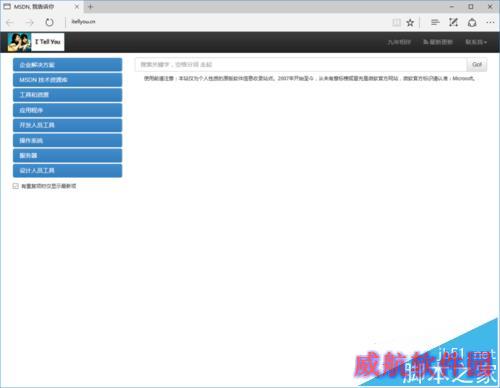Open reading view from address bar
The height and width of the screenshot is (388, 500).
(396, 22)
